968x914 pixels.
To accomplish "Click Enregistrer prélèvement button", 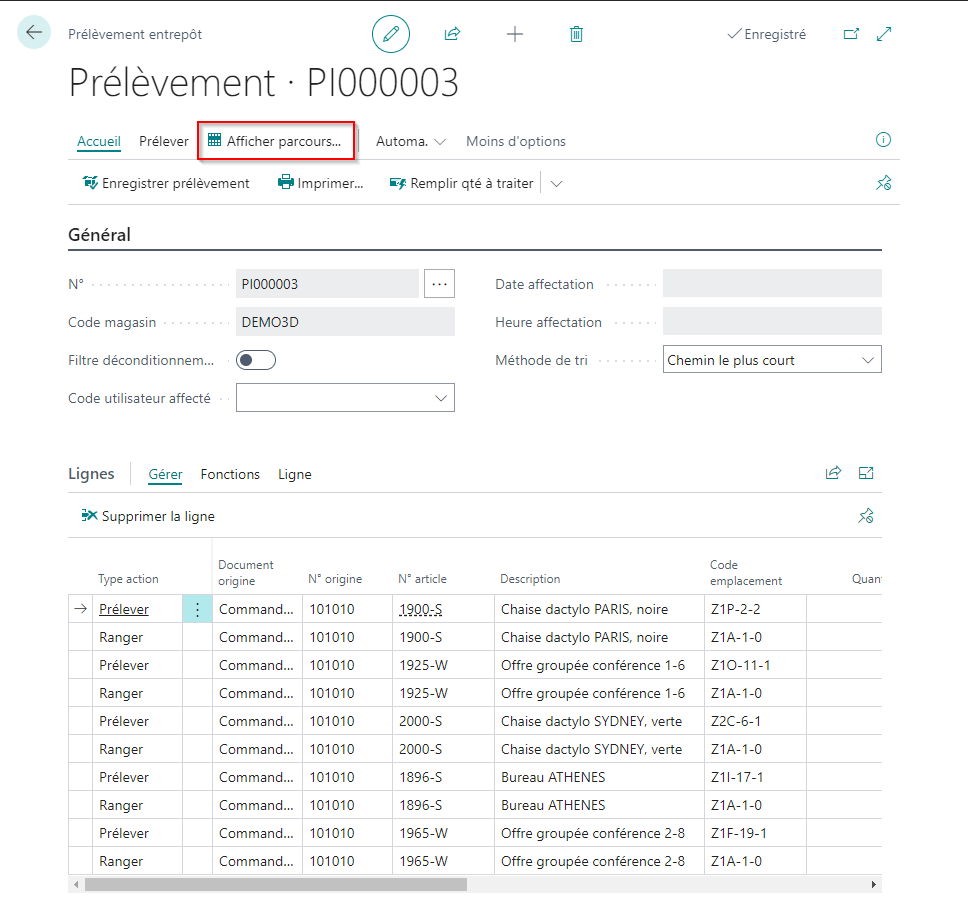I will pyautogui.click(x=166, y=183).
